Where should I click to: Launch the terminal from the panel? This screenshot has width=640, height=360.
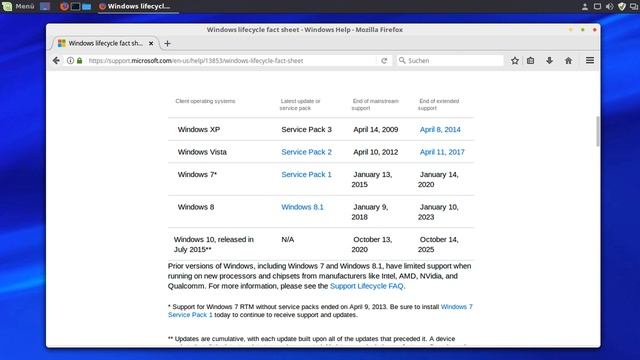[x=75, y=6]
